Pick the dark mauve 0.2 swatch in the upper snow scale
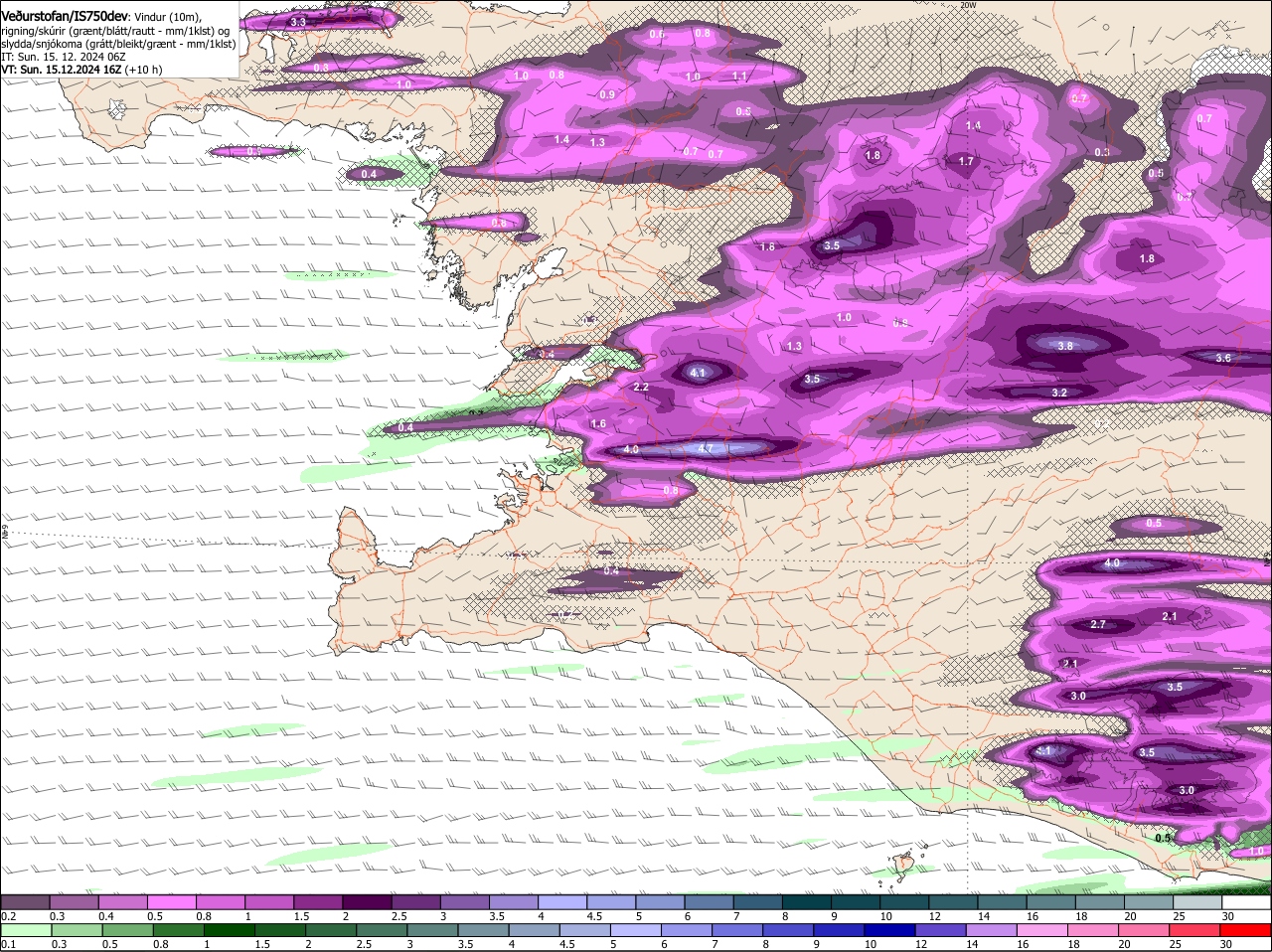 25,901
